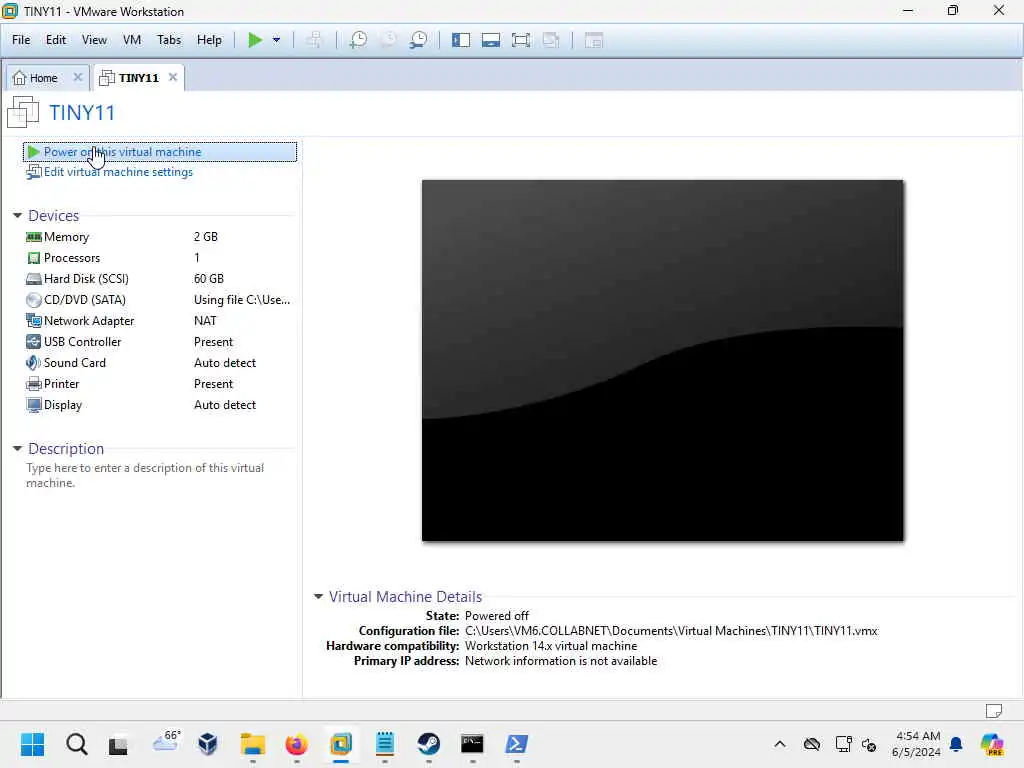Open the notifications bell icon

click(x=956, y=744)
